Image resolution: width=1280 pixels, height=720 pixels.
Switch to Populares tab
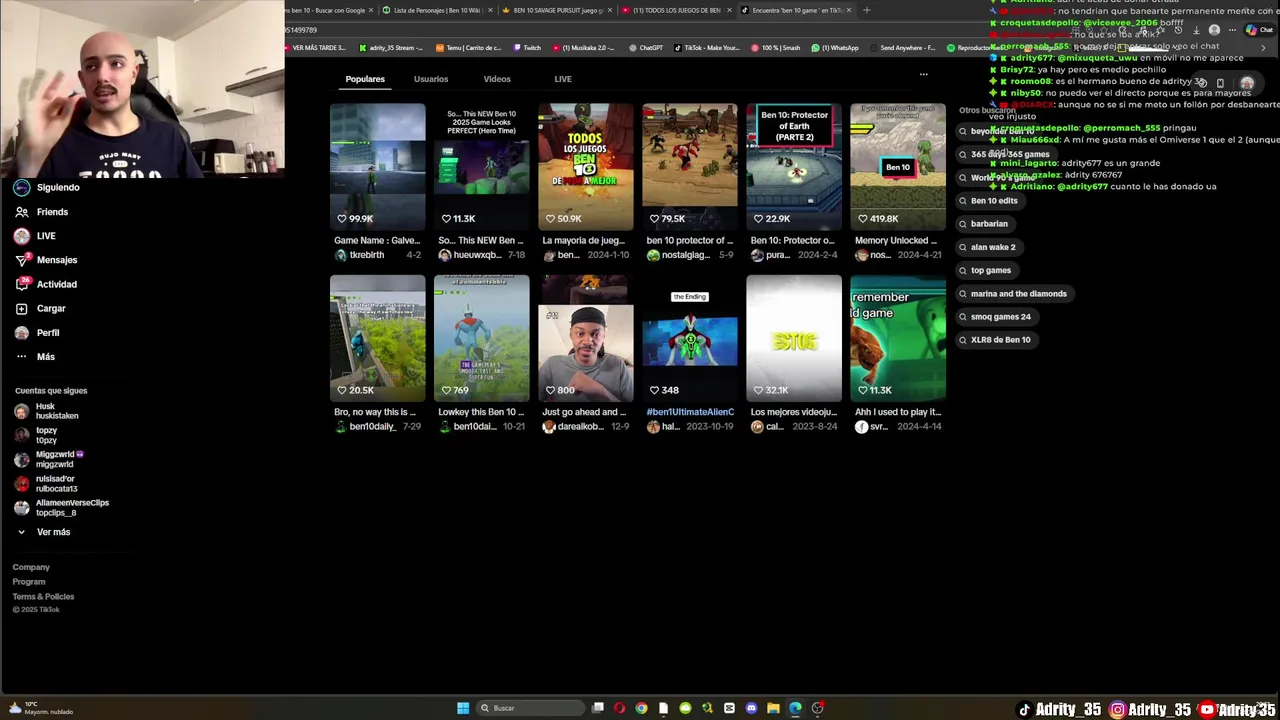coord(365,79)
